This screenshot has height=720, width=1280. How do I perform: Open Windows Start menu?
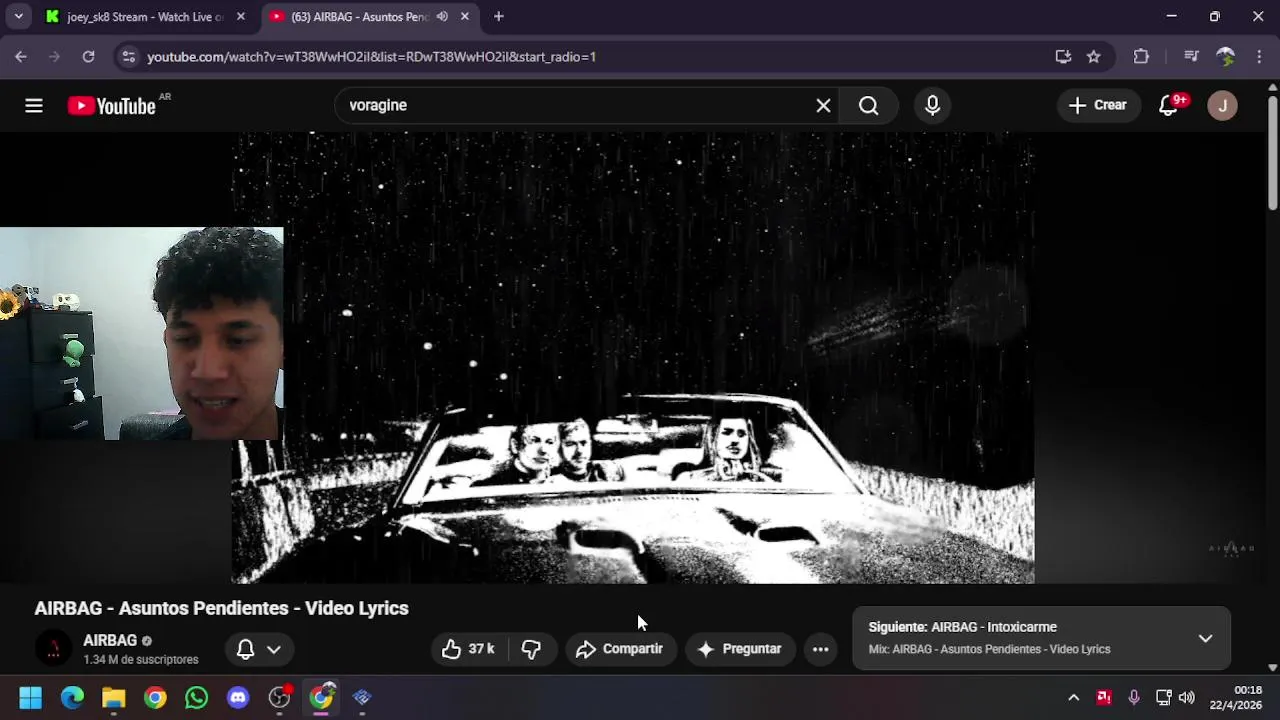31,697
